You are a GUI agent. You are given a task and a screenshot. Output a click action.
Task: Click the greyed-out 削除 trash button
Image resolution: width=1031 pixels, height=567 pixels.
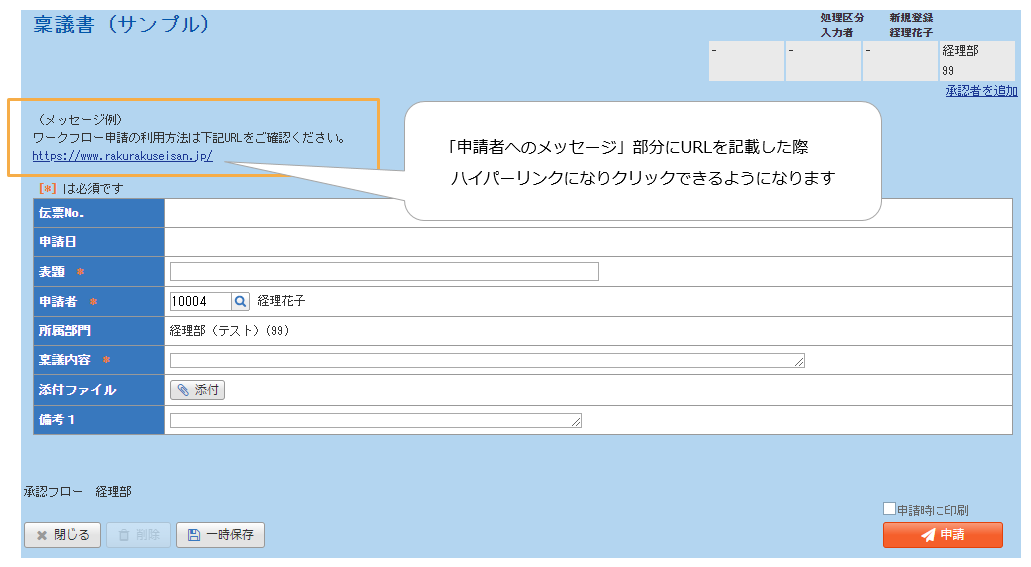click(138, 535)
